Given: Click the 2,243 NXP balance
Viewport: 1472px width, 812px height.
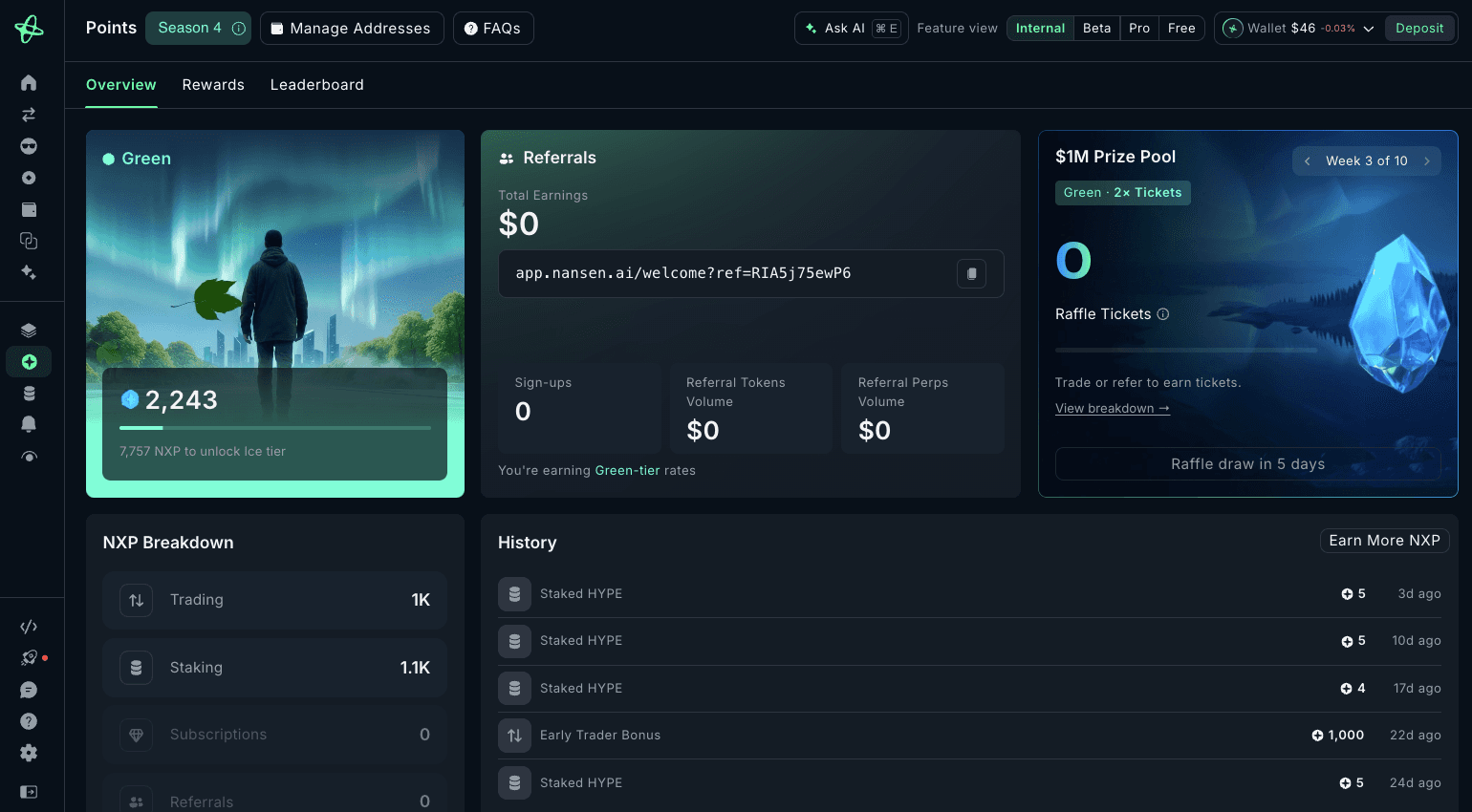Looking at the screenshot, I should 169,400.
